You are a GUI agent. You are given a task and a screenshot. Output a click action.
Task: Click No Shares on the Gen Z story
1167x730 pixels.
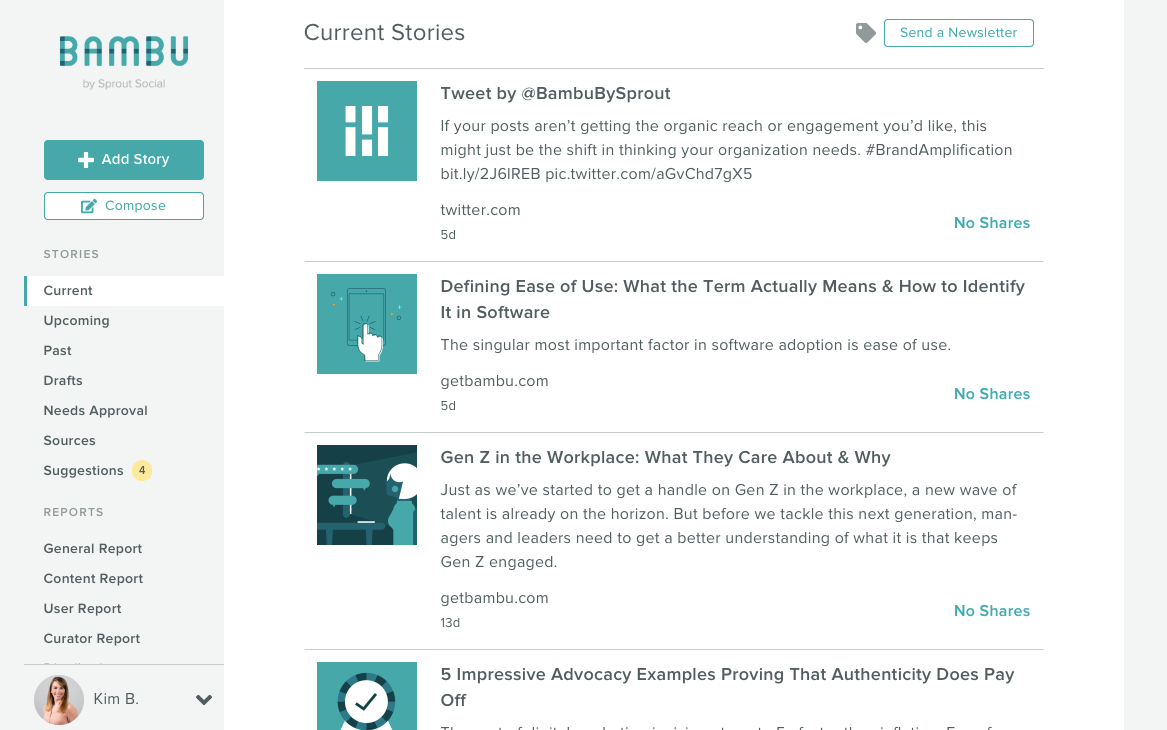point(992,611)
